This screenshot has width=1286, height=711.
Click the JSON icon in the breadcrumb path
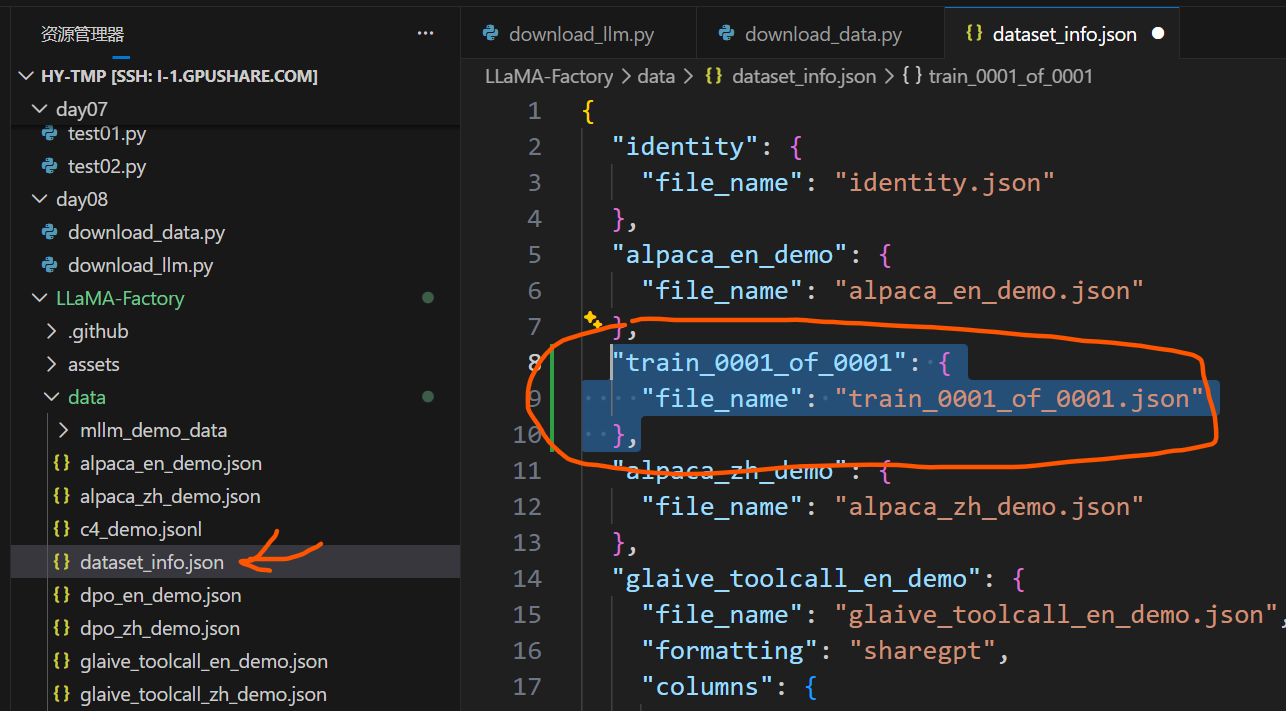(x=714, y=76)
